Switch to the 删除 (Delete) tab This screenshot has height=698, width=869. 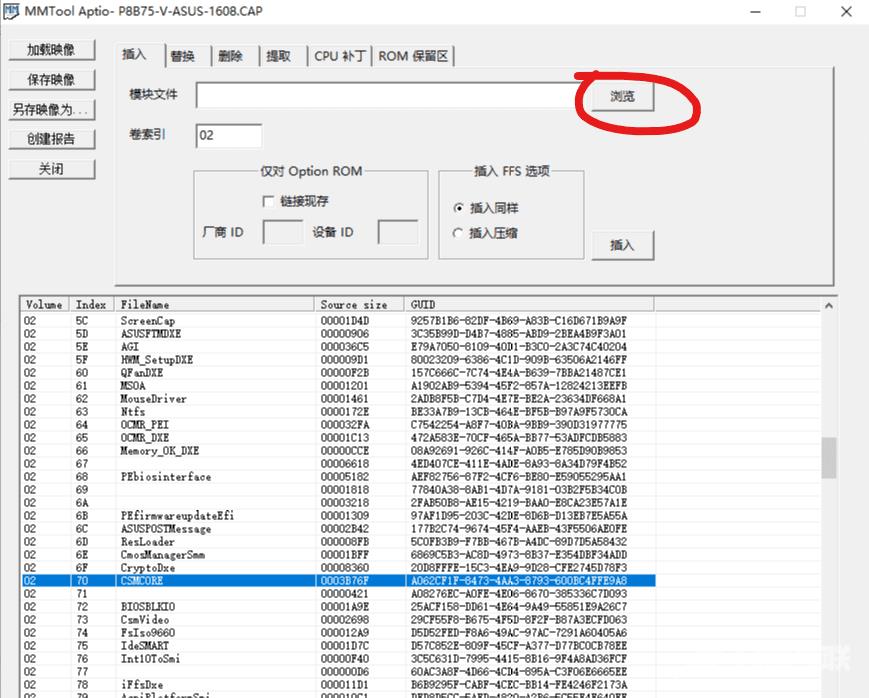point(231,56)
